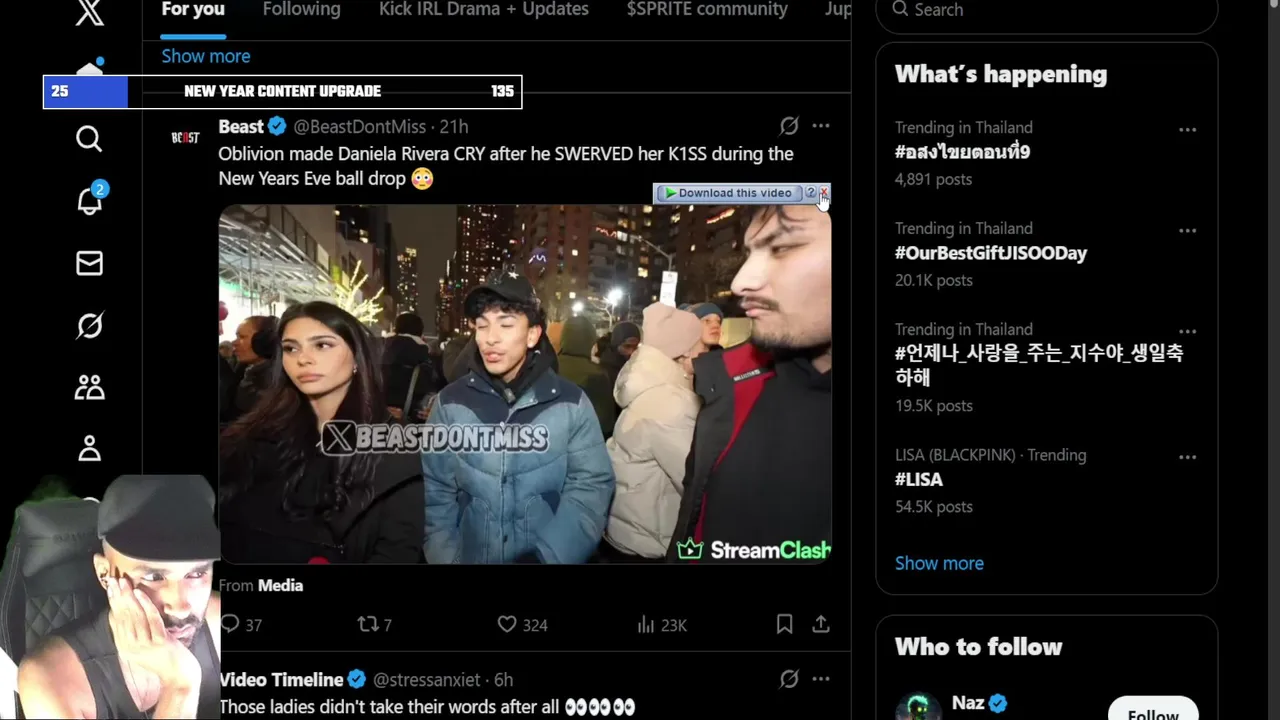The width and height of the screenshot is (1280, 720).
Task: Open Grok icon in the sidebar
Action: 89,325
